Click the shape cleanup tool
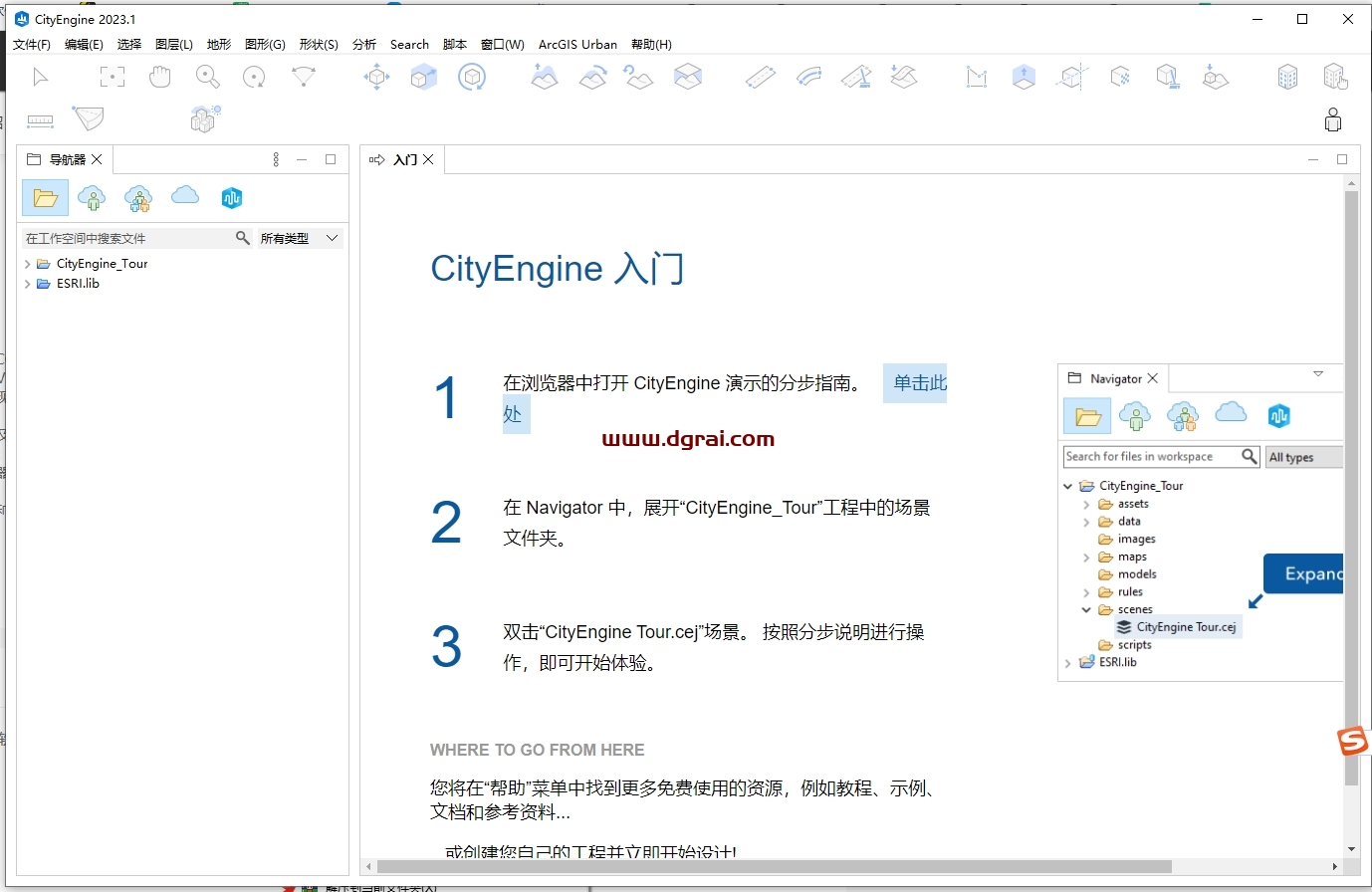 tap(1168, 77)
